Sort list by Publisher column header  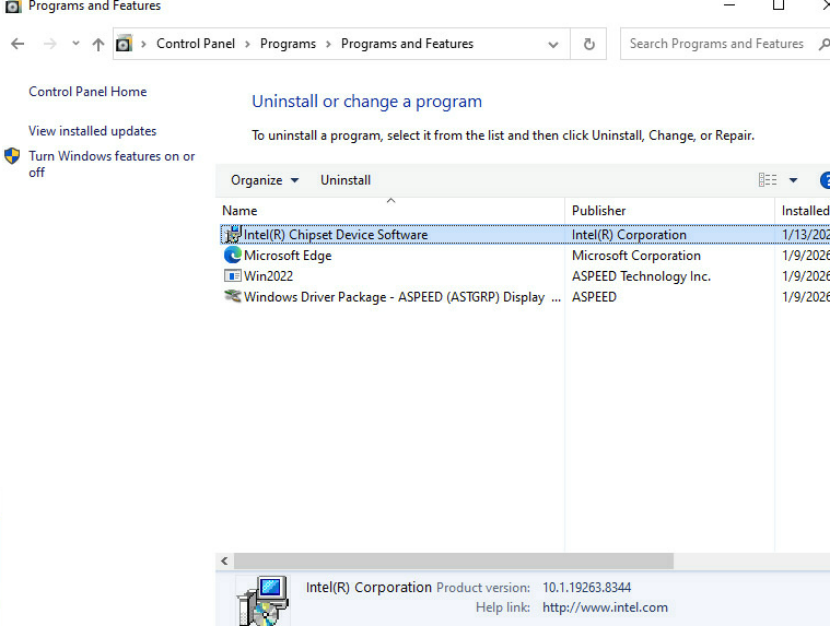pyautogui.click(x=599, y=211)
